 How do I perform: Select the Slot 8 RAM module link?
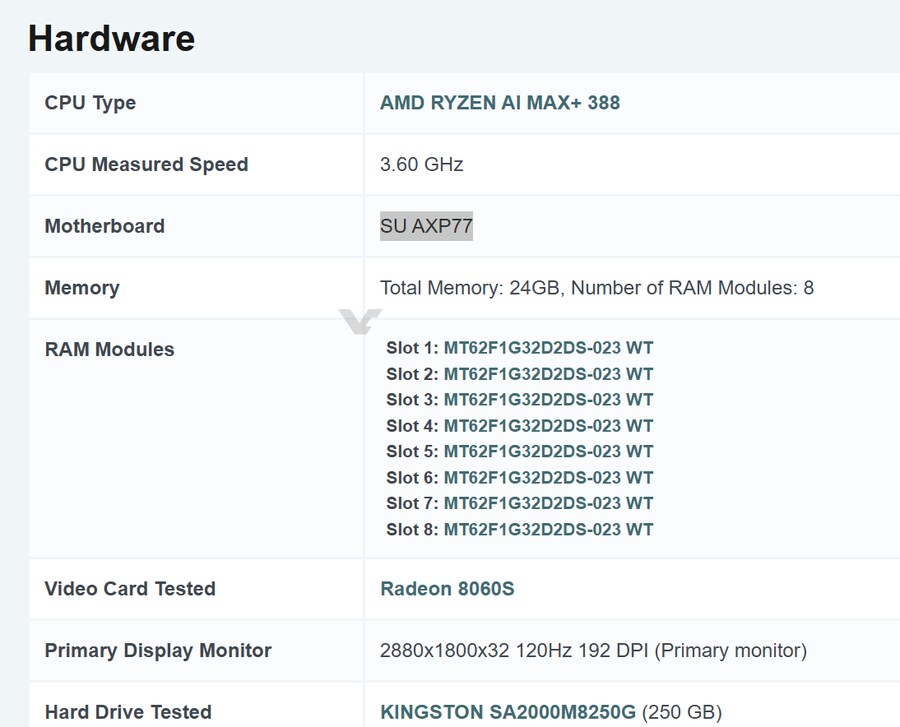tap(550, 529)
